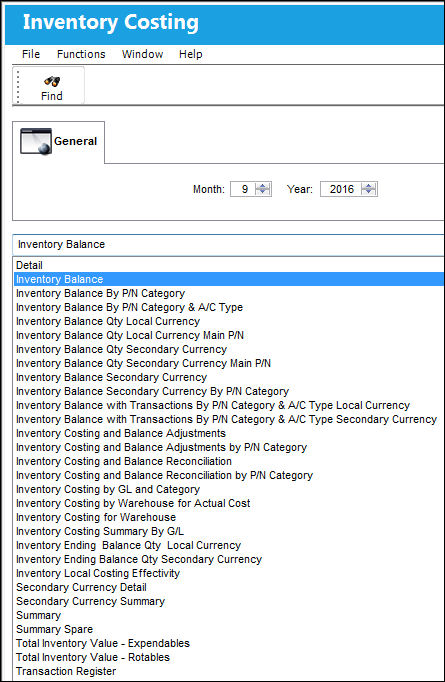Pick Costing and Balance Reconciliation by P/N Category

229,475
